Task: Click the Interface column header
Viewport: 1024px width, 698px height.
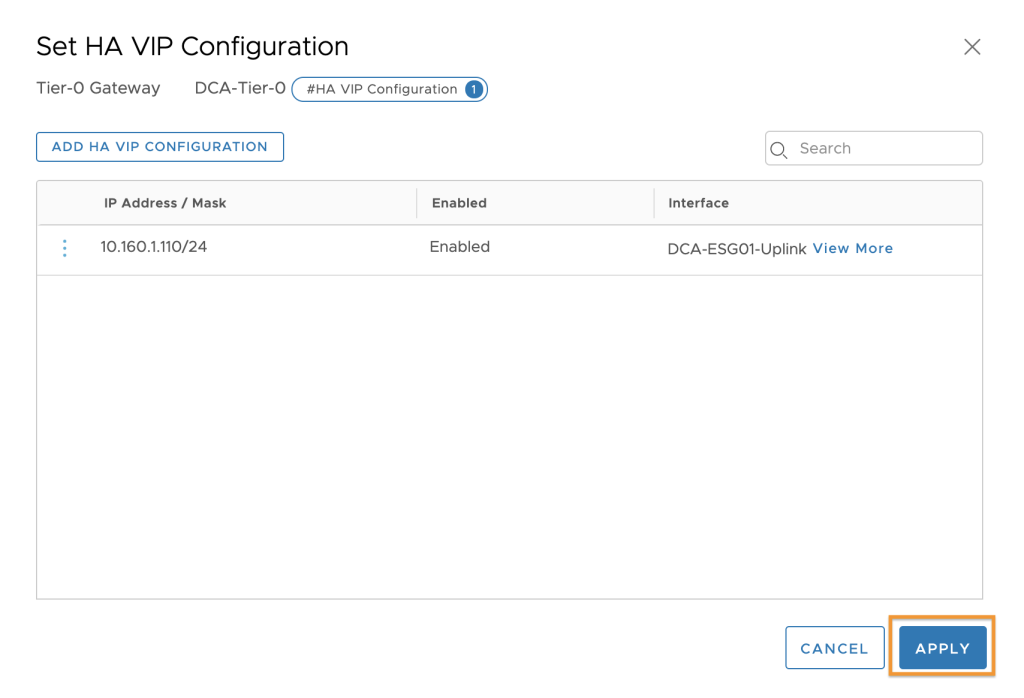Action: tap(698, 203)
